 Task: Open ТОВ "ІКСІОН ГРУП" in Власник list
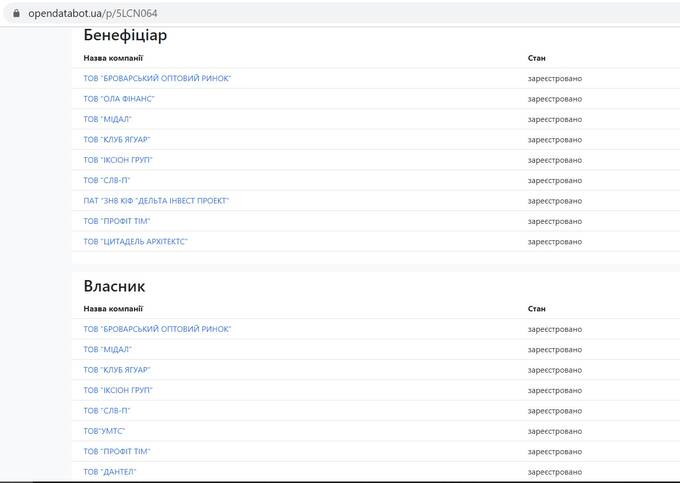click(118, 390)
